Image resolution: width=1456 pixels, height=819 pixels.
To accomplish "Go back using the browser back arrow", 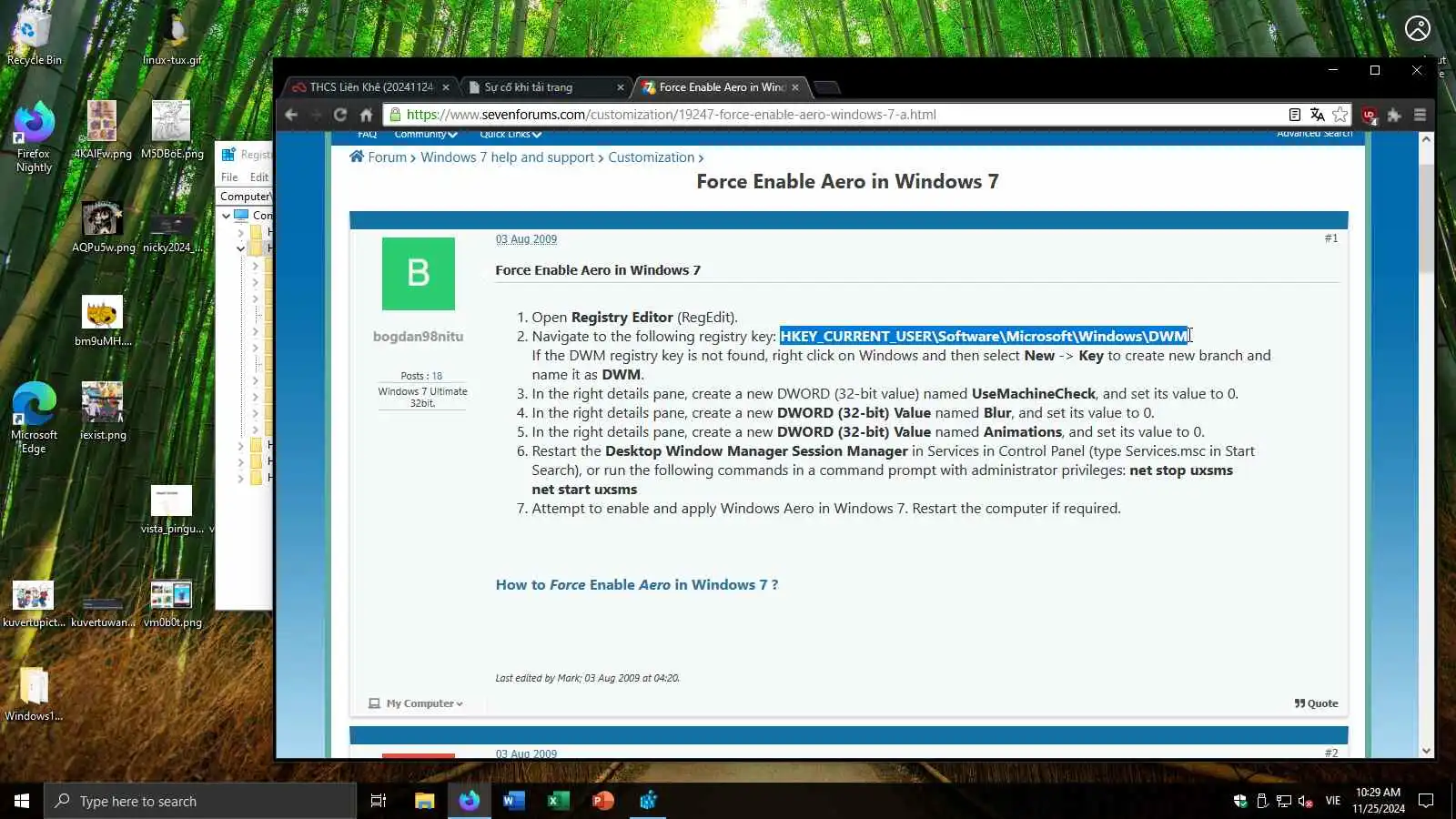I will (291, 115).
